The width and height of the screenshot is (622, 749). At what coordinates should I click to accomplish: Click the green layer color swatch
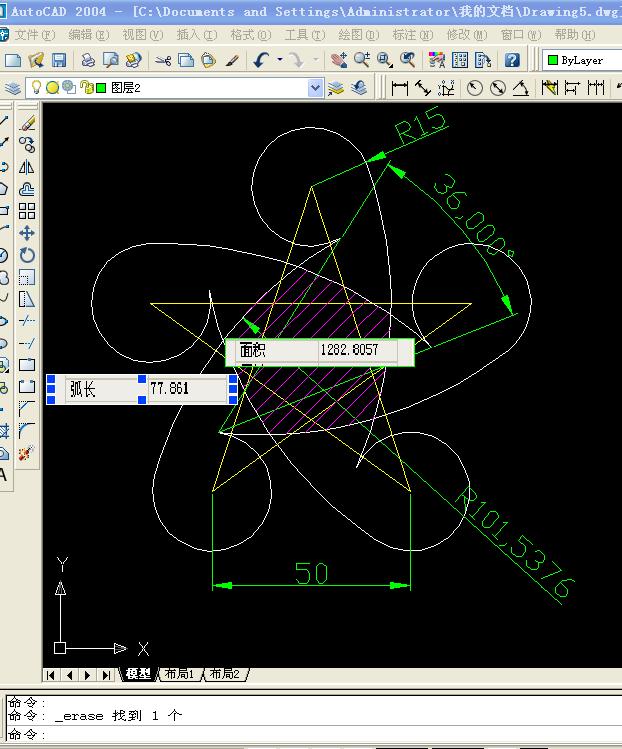(101, 88)
